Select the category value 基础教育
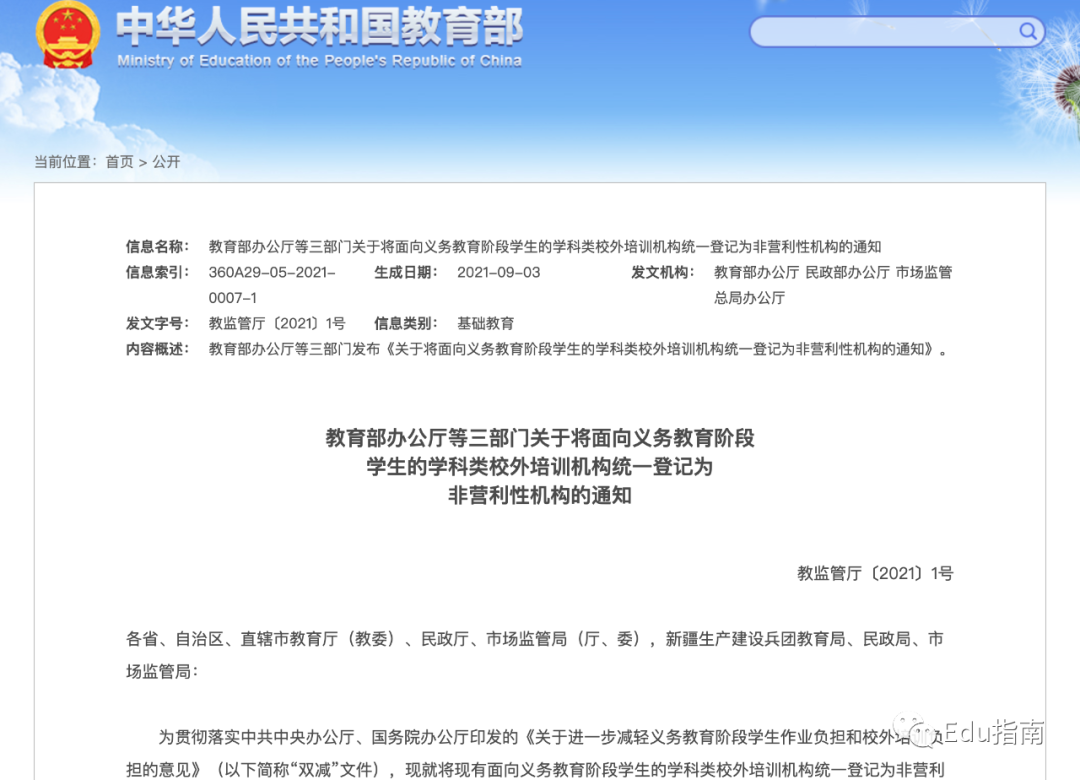Screen dimensions: 1080x780 point(486,323)
